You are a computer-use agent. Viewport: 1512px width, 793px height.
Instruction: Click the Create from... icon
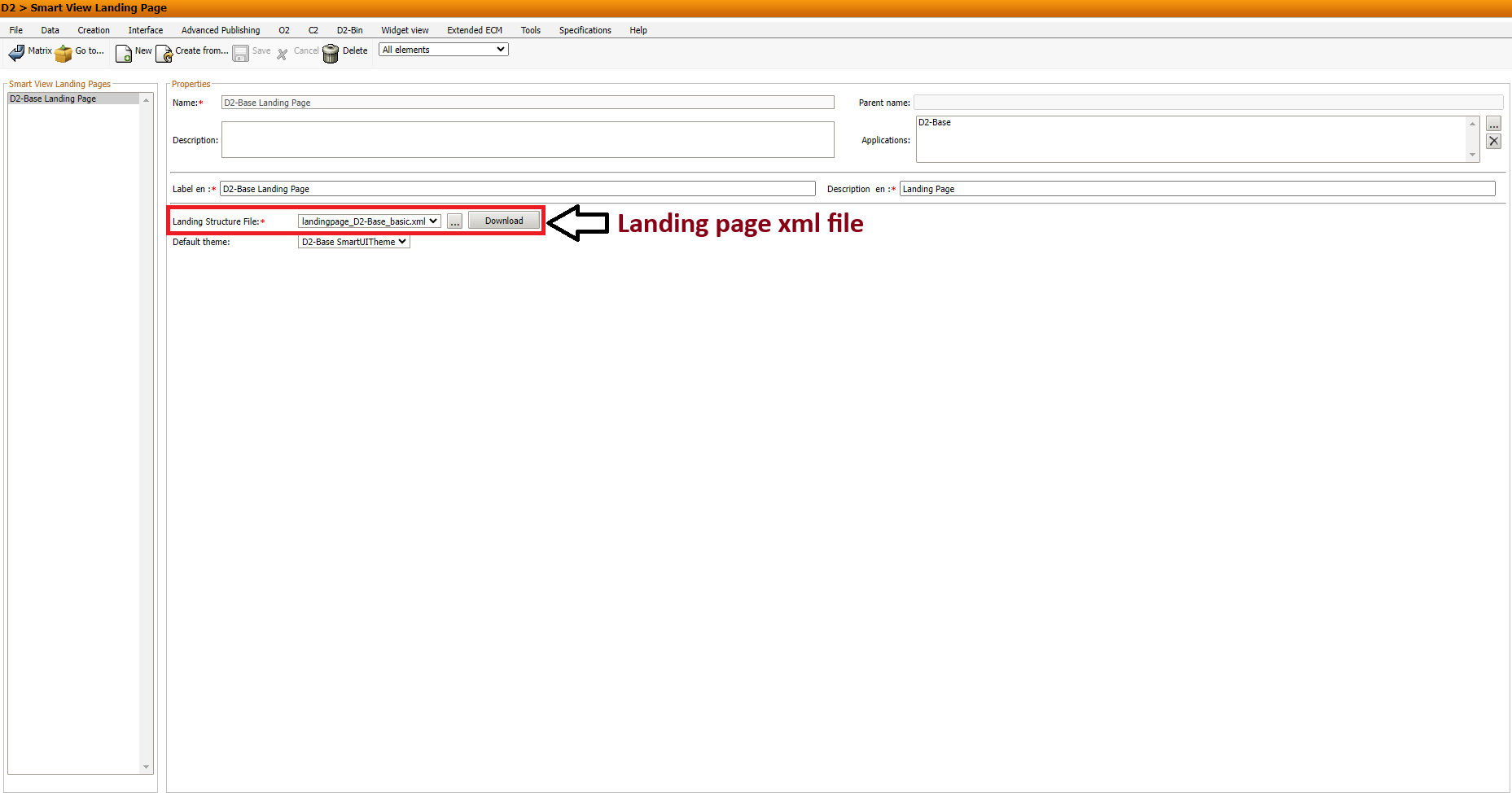point(164,54)
